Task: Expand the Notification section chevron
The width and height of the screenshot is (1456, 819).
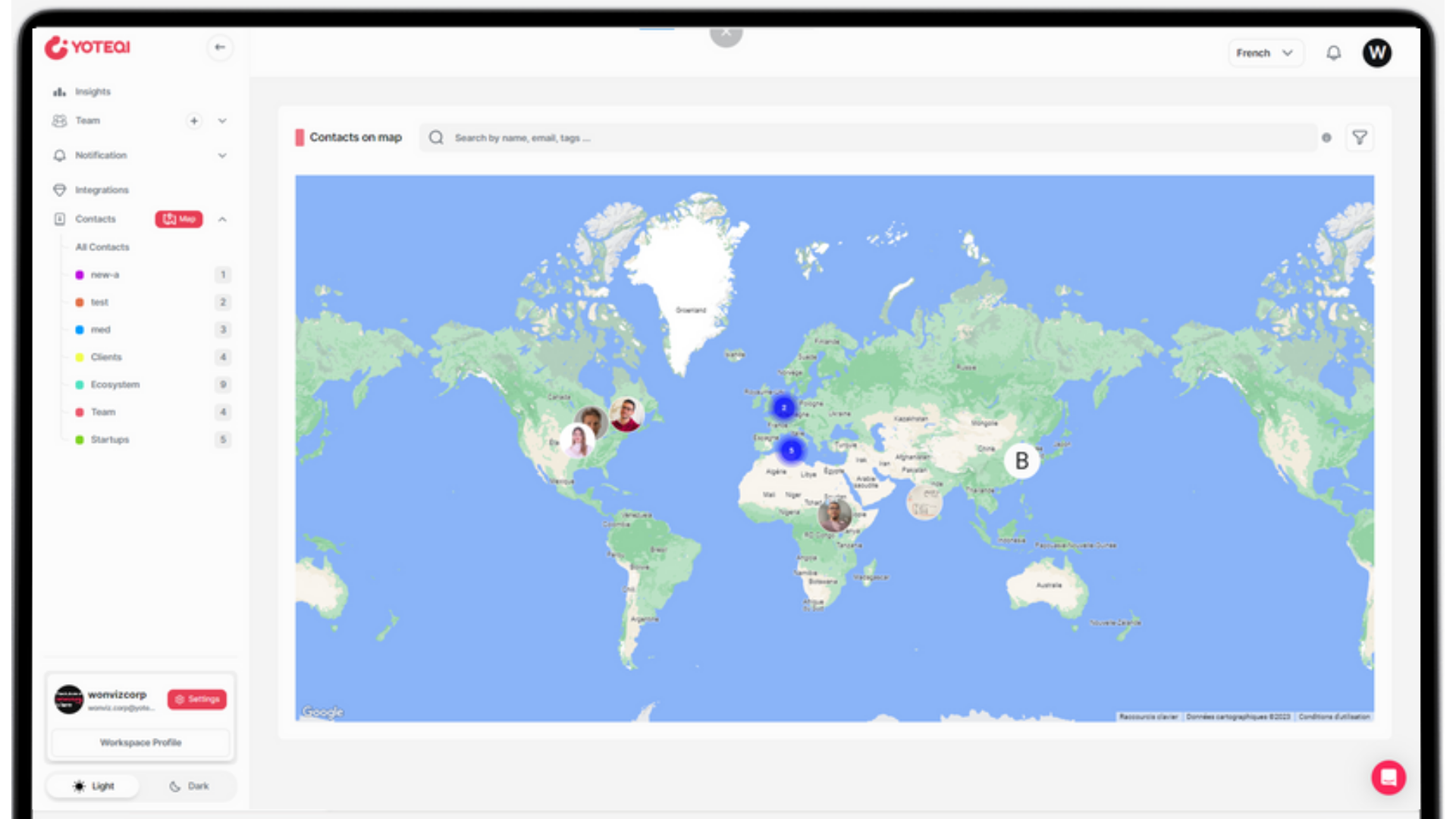Action: coord(222,155)
